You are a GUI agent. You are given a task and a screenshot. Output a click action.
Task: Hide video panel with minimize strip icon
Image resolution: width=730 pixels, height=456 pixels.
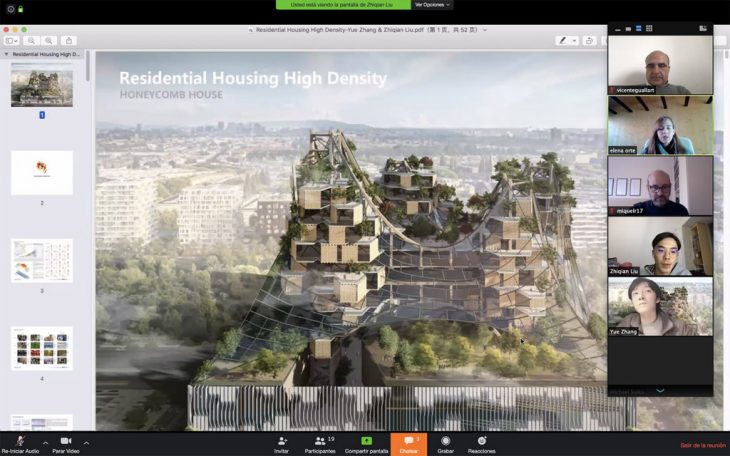click(617, 28)
